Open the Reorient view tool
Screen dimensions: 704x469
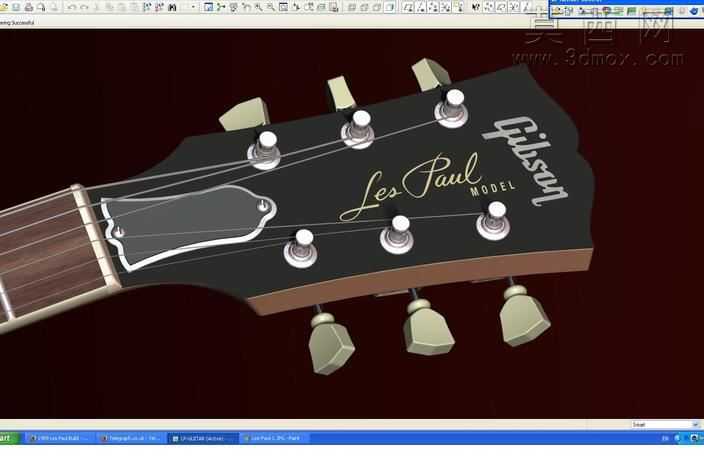click(296, 7)
